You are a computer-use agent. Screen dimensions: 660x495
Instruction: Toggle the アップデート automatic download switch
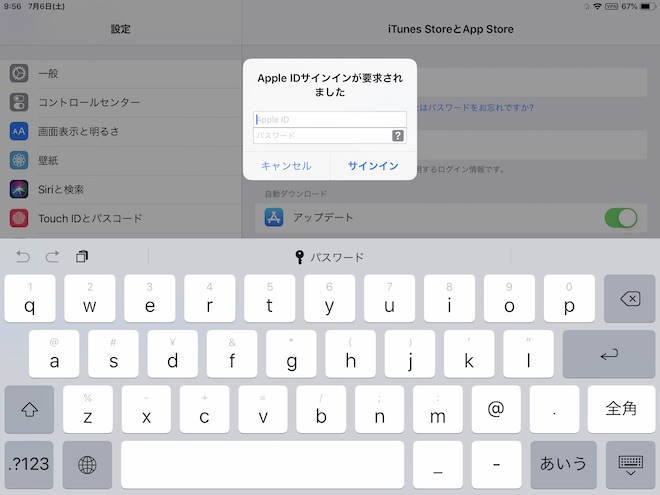tap(621, 218)
